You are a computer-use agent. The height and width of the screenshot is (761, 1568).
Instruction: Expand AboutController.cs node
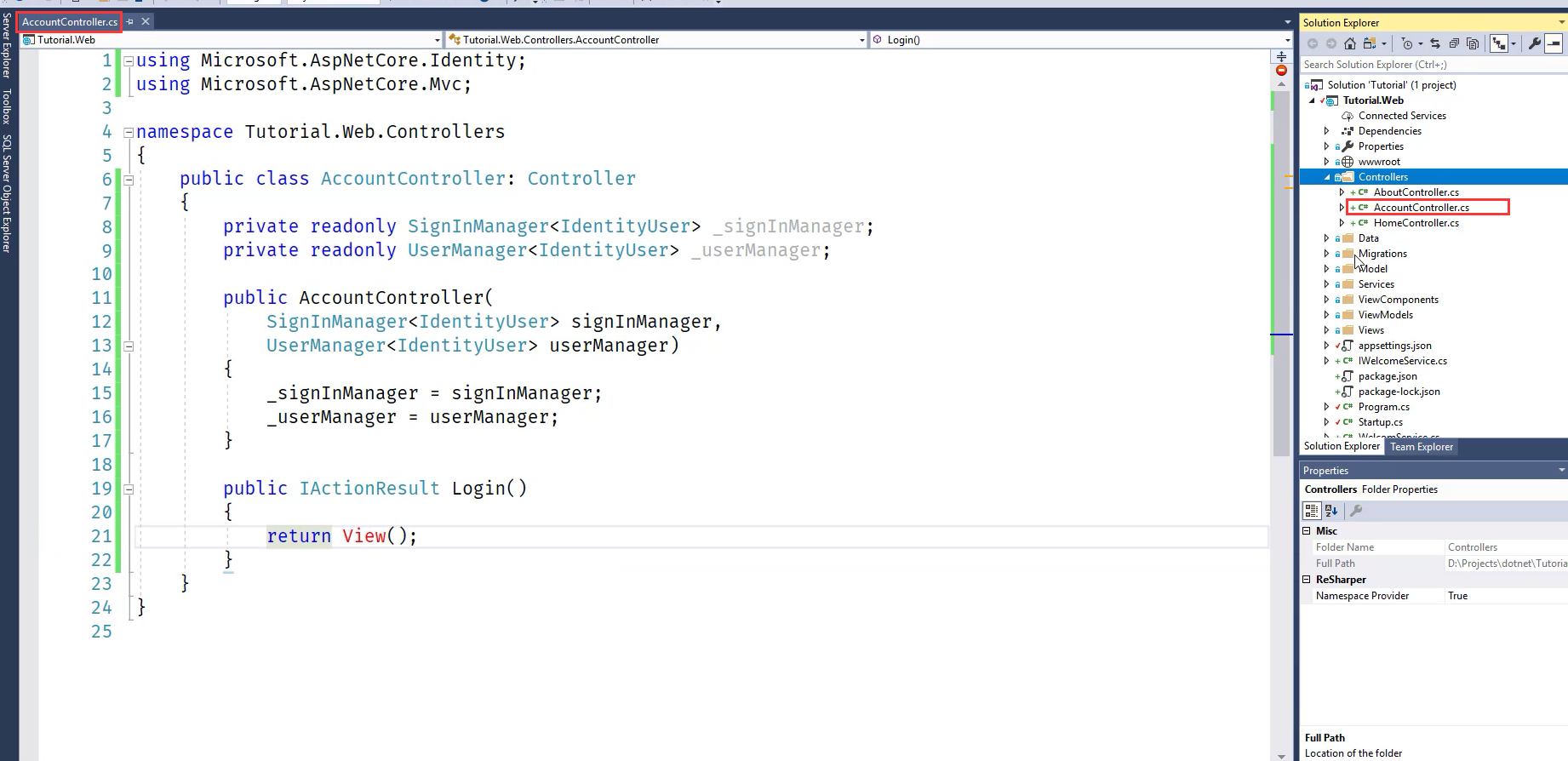(x=1342, y=192)
